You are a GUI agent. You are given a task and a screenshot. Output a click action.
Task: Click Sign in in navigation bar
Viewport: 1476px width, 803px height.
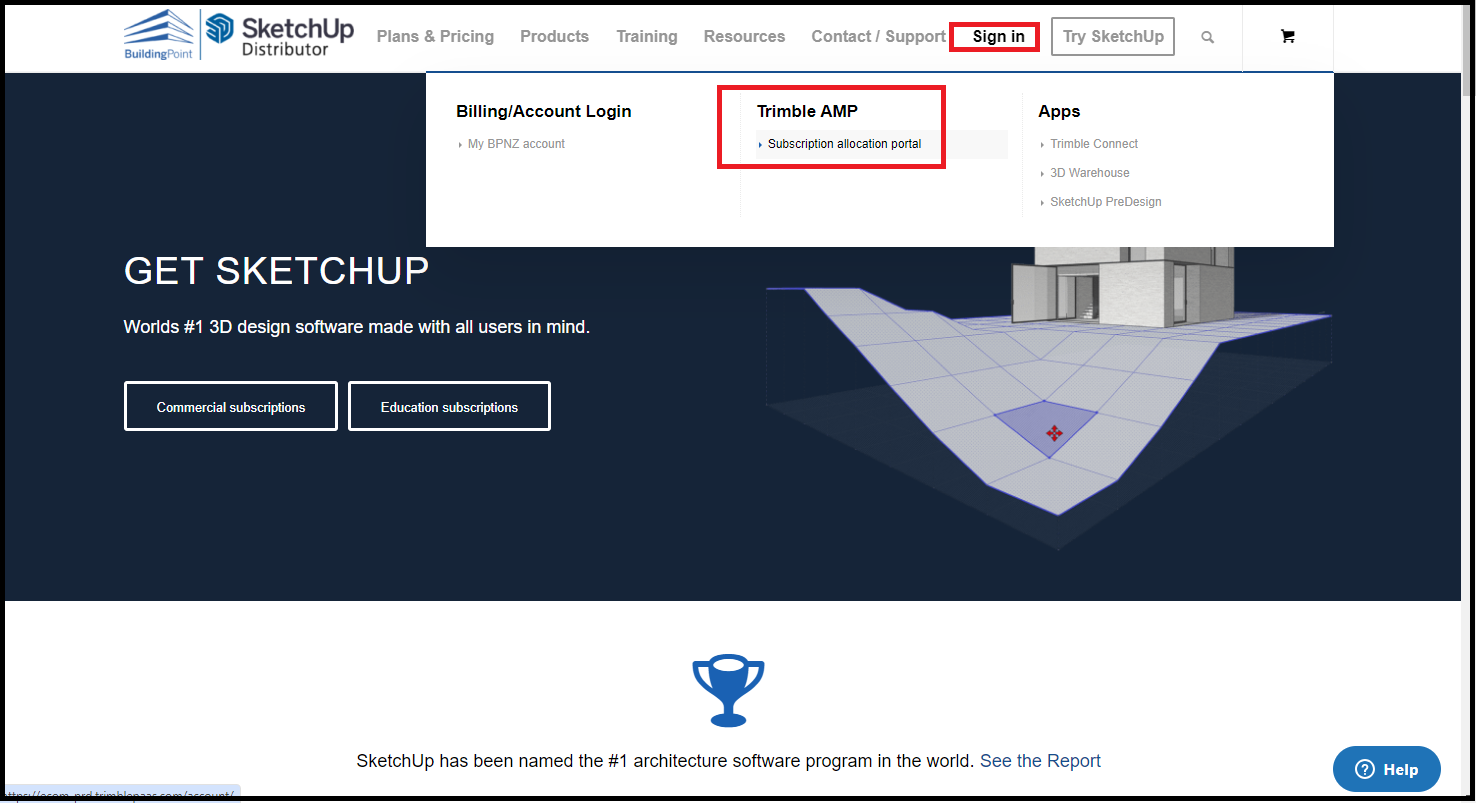click(x=998, y=37)
